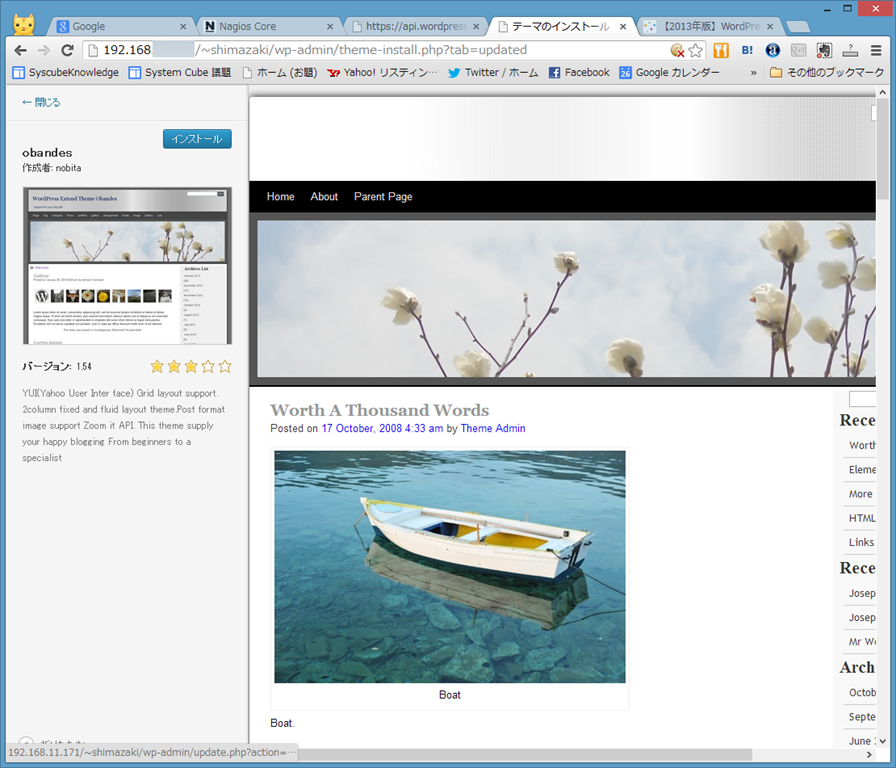Close the api.wordpress tab
Viewport: 896px width, 768px height.
[476, 26]
